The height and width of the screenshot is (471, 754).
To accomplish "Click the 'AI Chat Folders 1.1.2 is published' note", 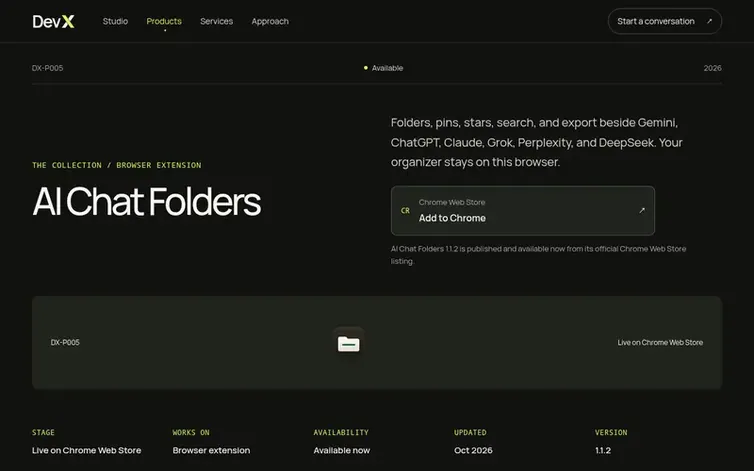I will [538, 255].
